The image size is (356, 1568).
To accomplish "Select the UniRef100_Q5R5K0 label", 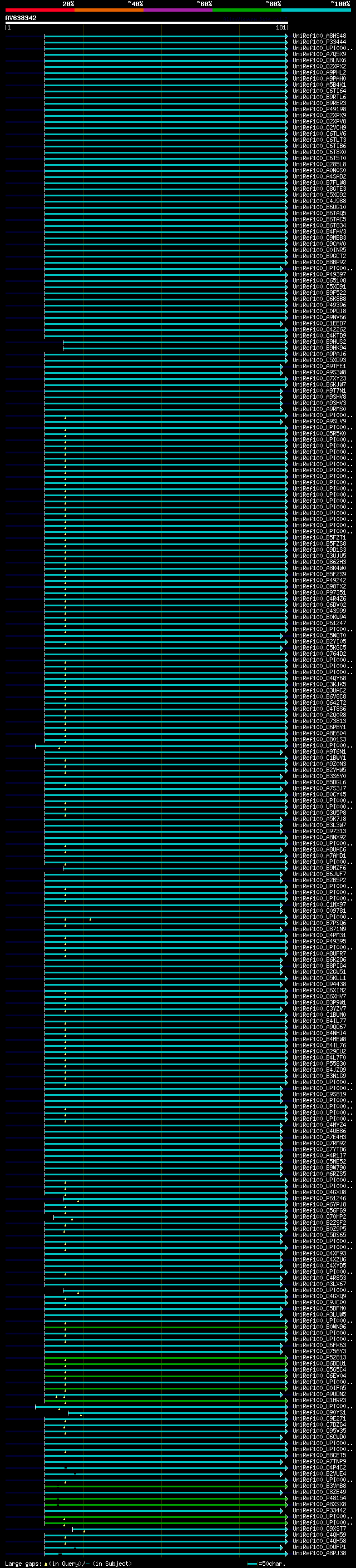I will pos(319,433).
